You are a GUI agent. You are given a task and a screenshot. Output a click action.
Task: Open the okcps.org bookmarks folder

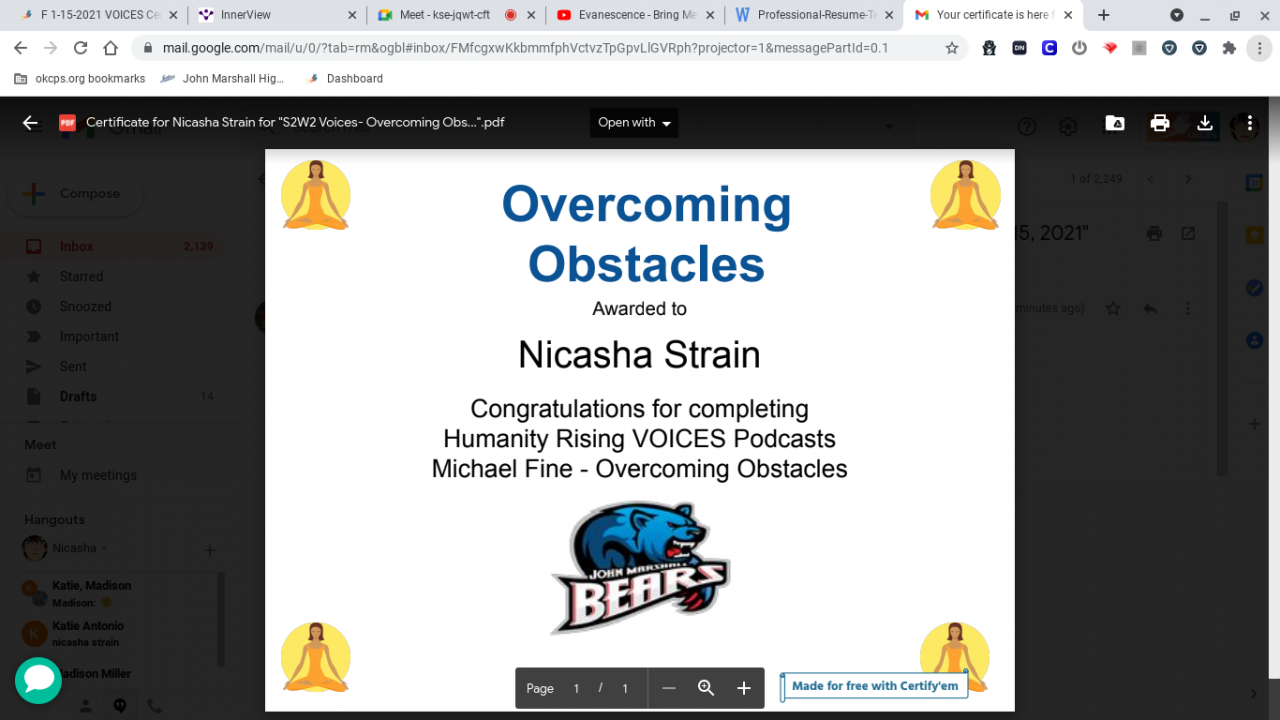(80, 78)
